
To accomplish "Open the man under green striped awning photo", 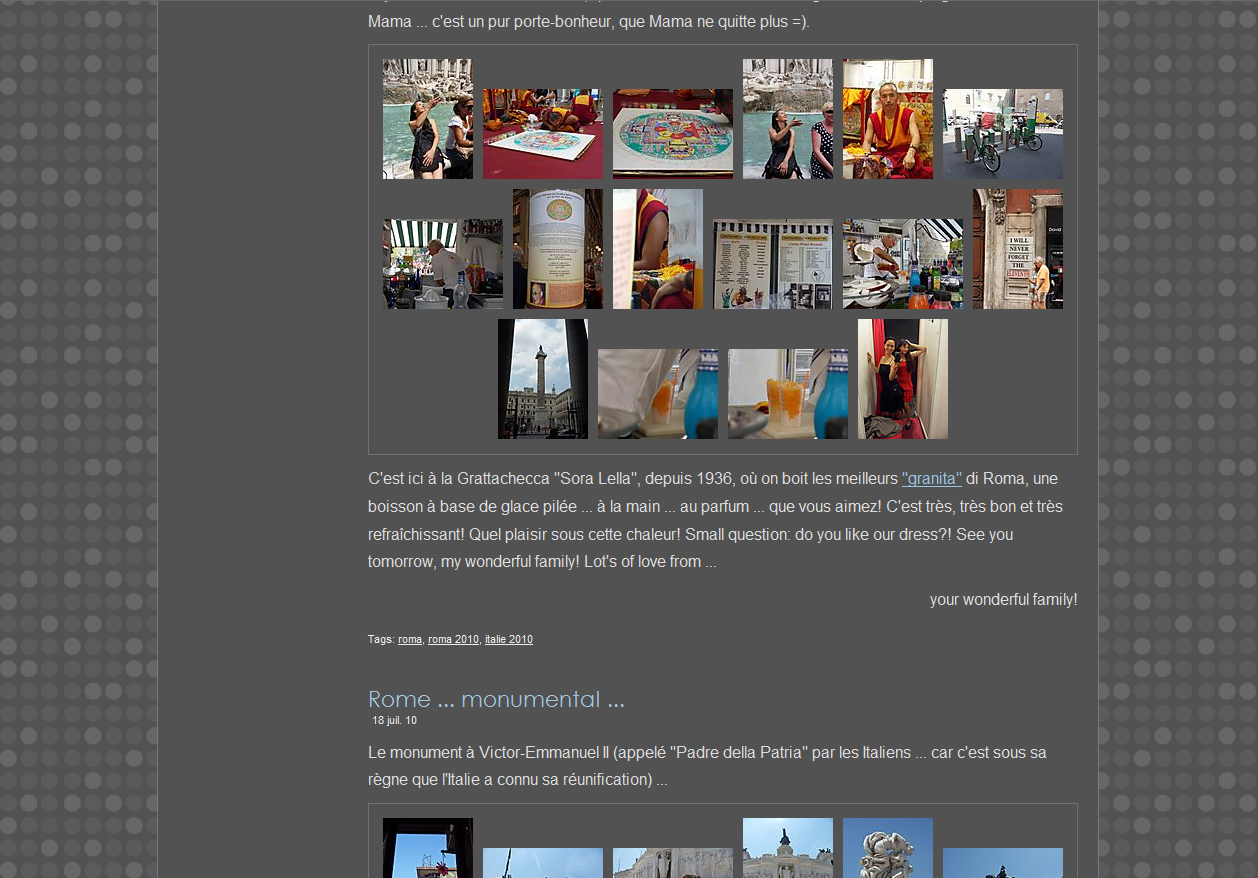I will [442, 264].
